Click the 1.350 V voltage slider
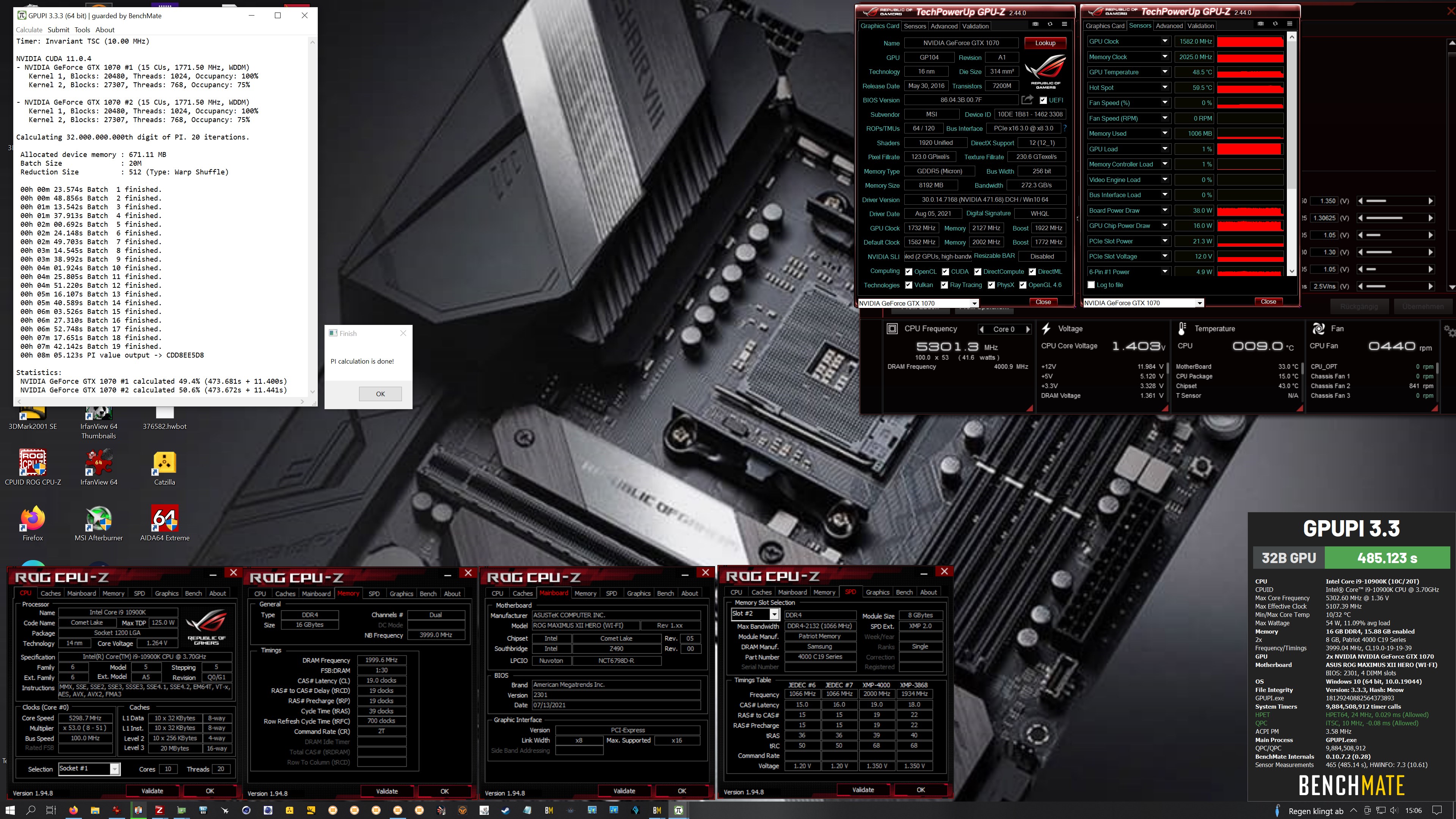The width and height of the screenshot is (1456, 819). [1396, 201]
